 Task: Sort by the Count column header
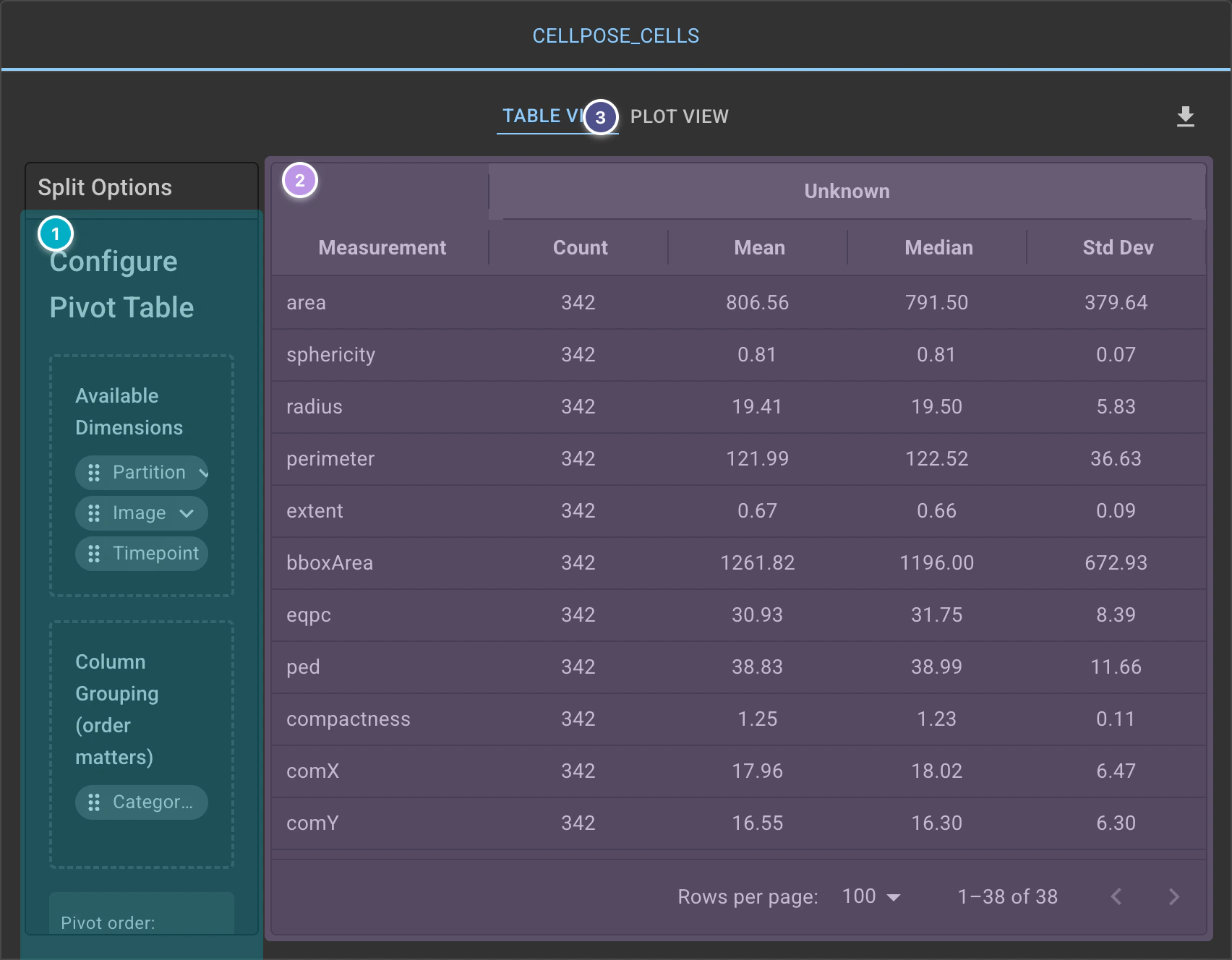click(580, 247)
